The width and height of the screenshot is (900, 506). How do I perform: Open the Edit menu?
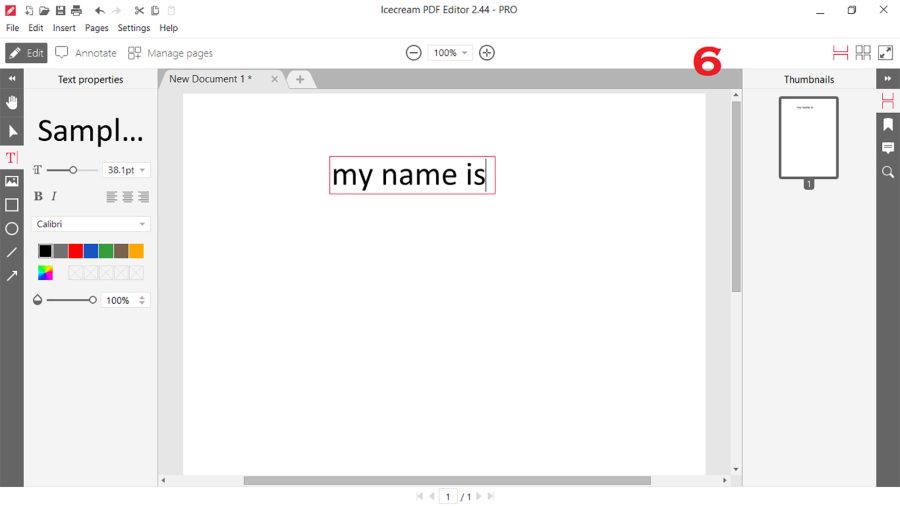[36, 28]
